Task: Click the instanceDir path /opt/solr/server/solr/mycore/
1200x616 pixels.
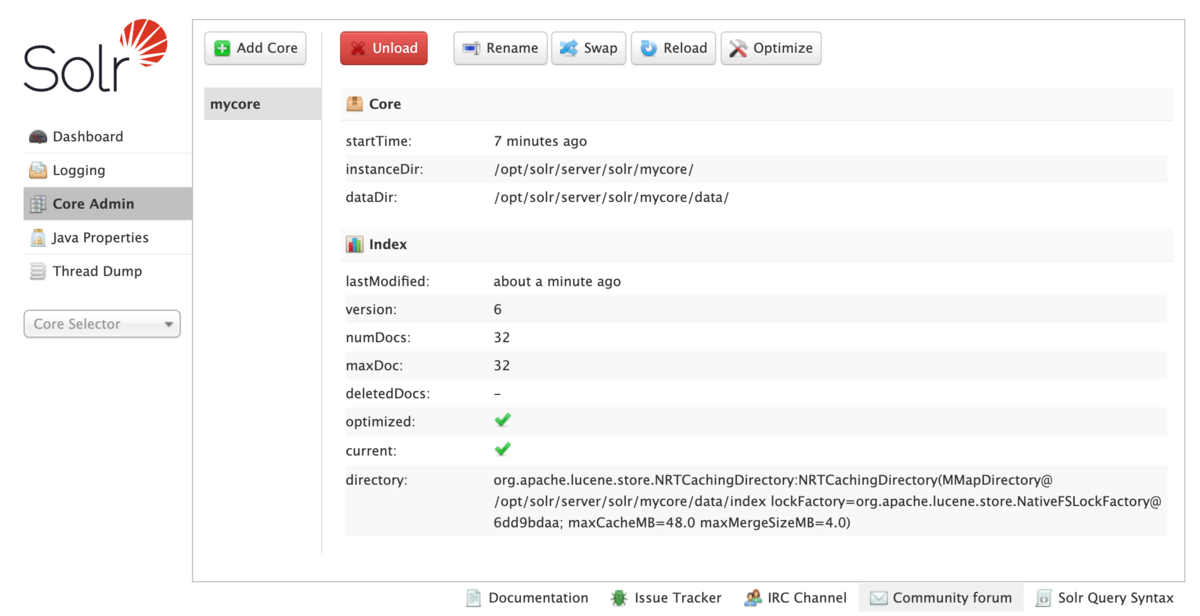Action: point(594,169)
